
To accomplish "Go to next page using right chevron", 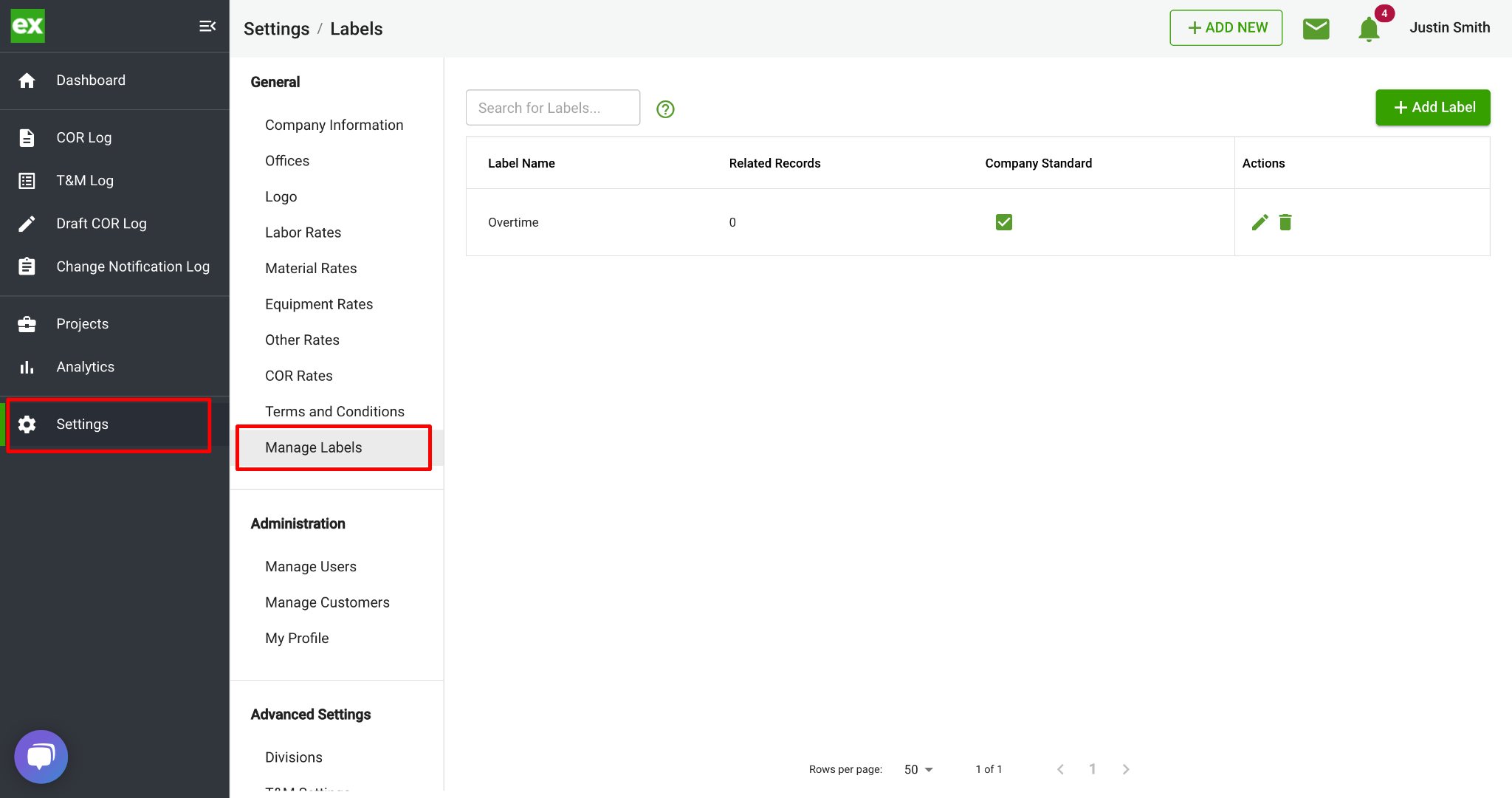I will click(x=1126, y=769).
